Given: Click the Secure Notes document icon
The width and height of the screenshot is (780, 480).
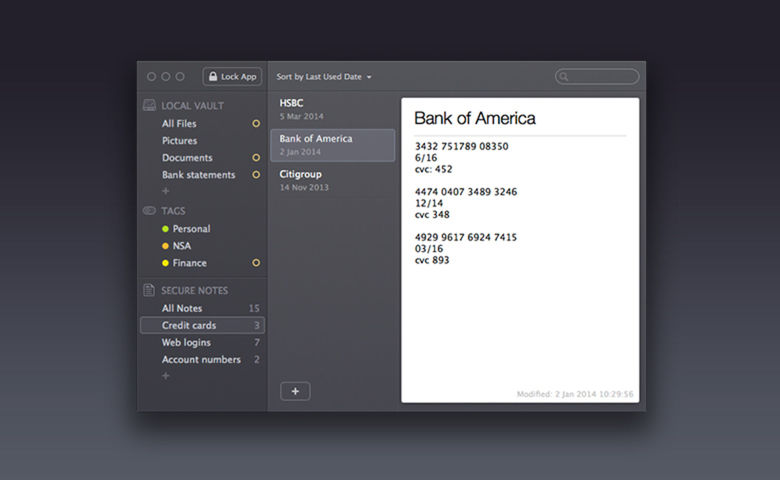Looking at the screenshot, I should tap(149, 290).
